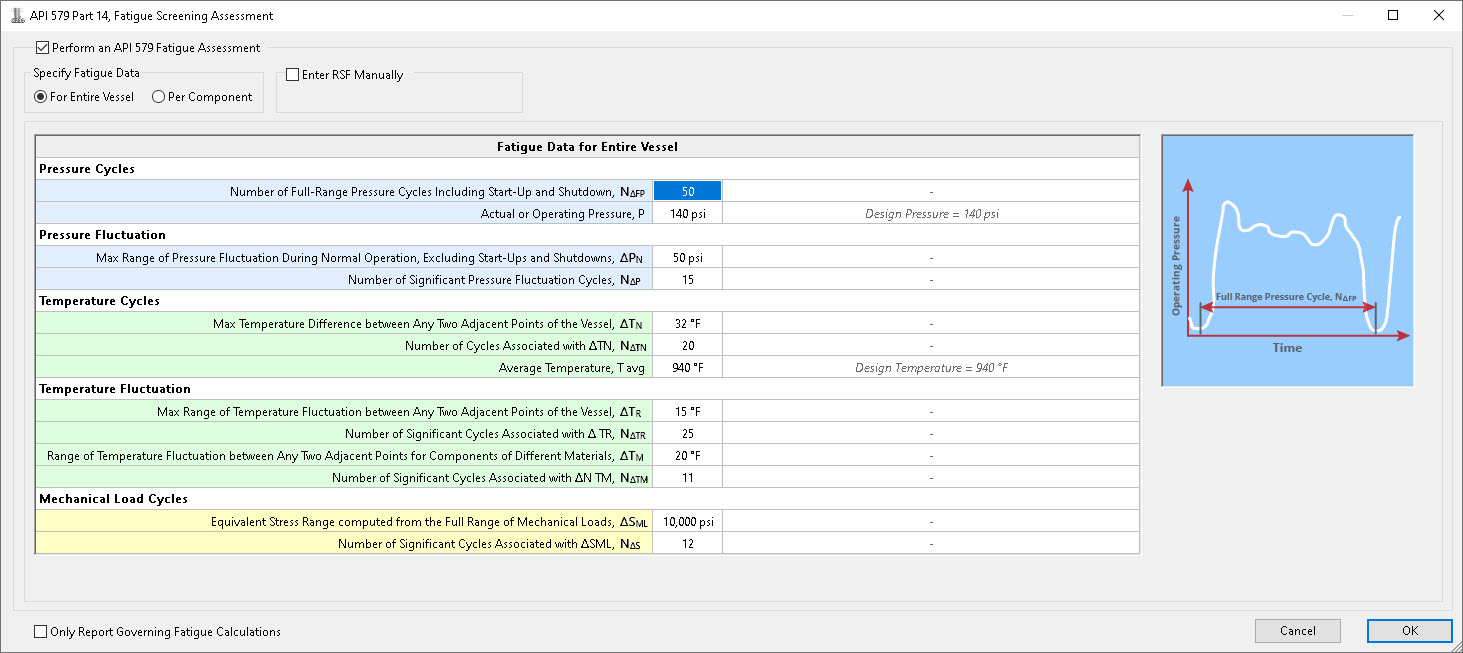Minimize the Fatigue Screening Assessment window
This screenshot has height=653, width=1463.
1347,15
